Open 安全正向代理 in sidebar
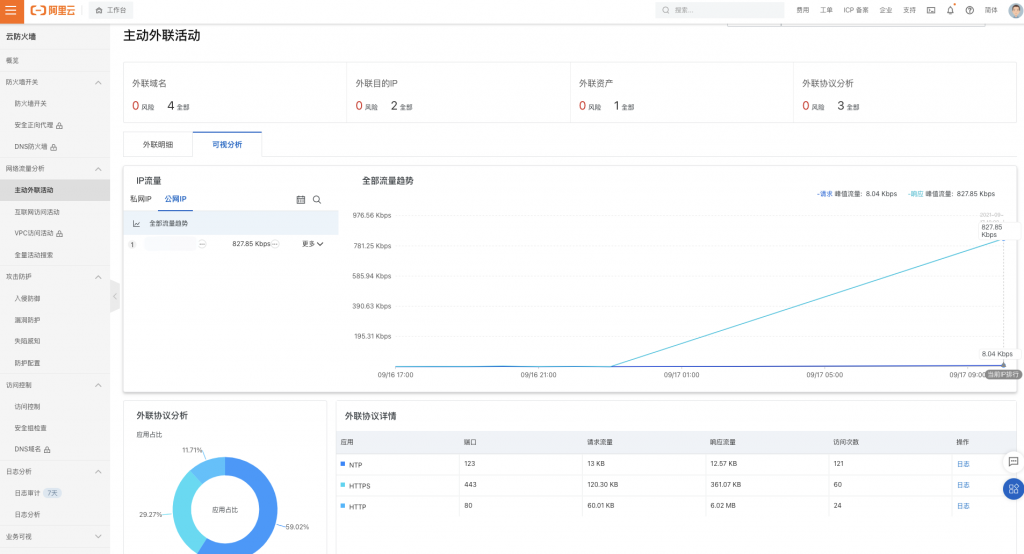 [x=33, y=125]
